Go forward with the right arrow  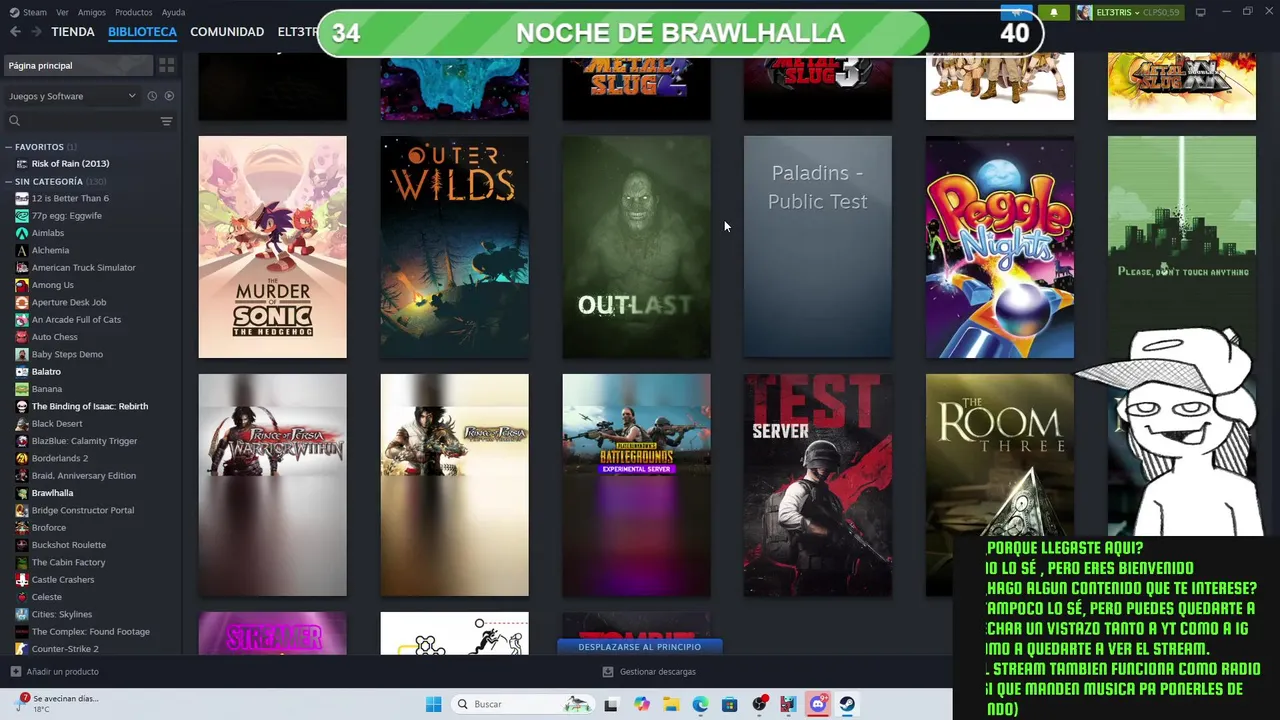36,32
